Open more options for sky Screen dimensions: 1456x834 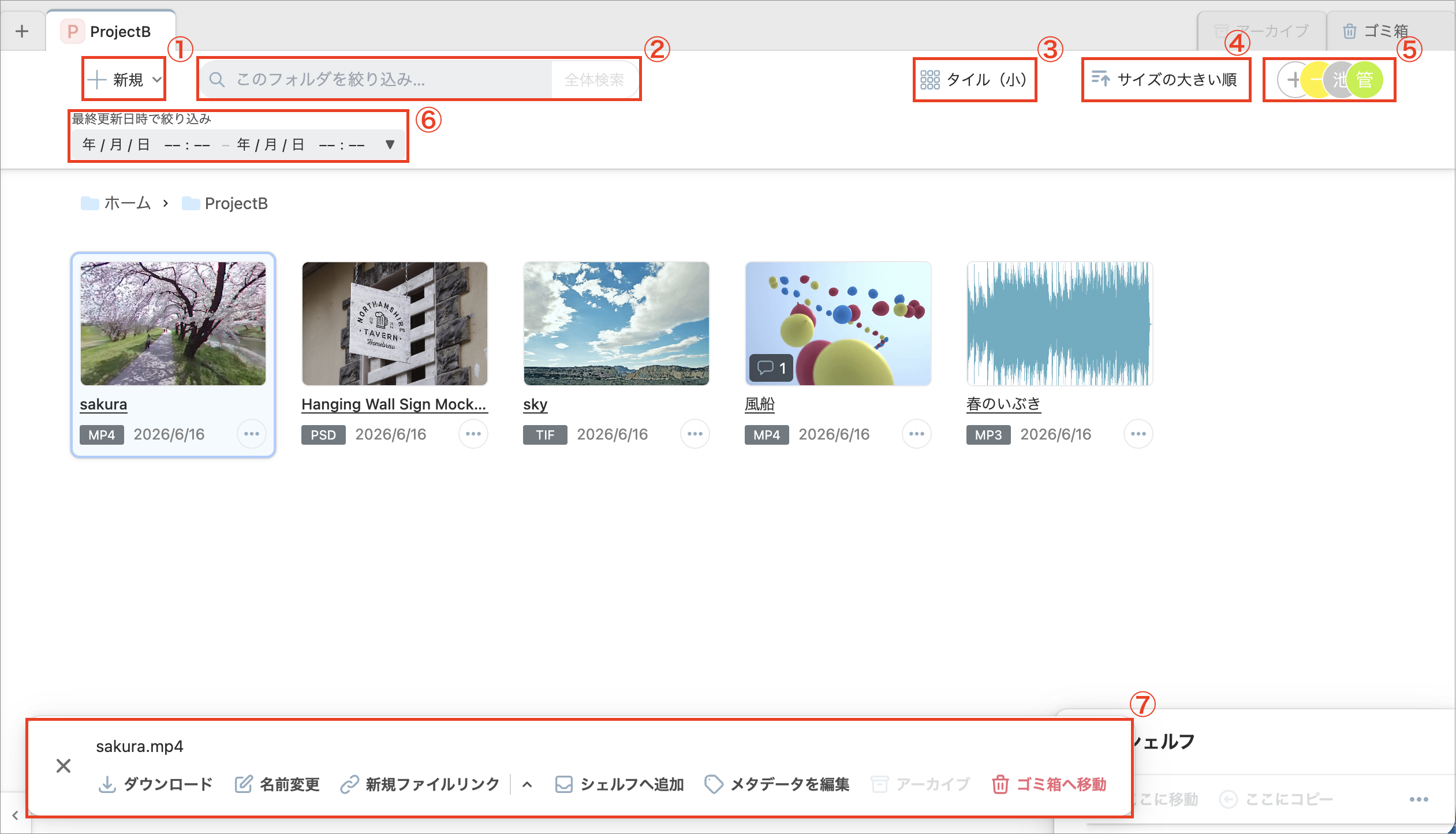click(695, 434)
